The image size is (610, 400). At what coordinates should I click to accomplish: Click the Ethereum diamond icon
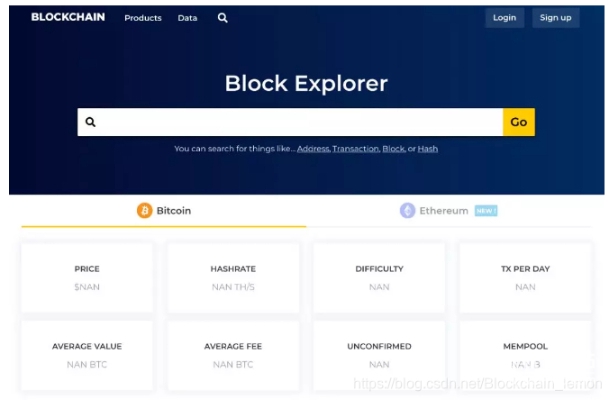[x=407, y=211]
